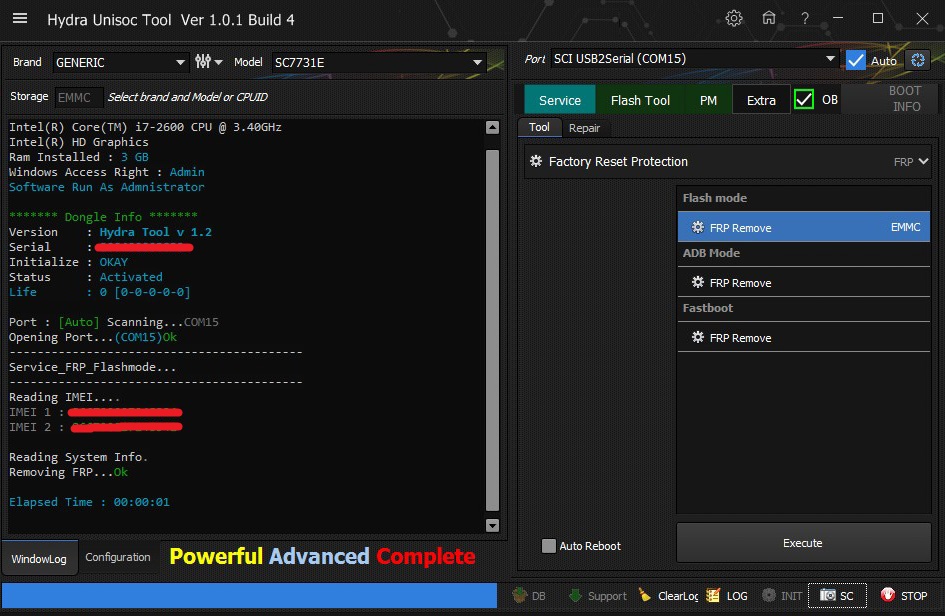
Task: Click the DB database icon
Action: pos(520,596)
